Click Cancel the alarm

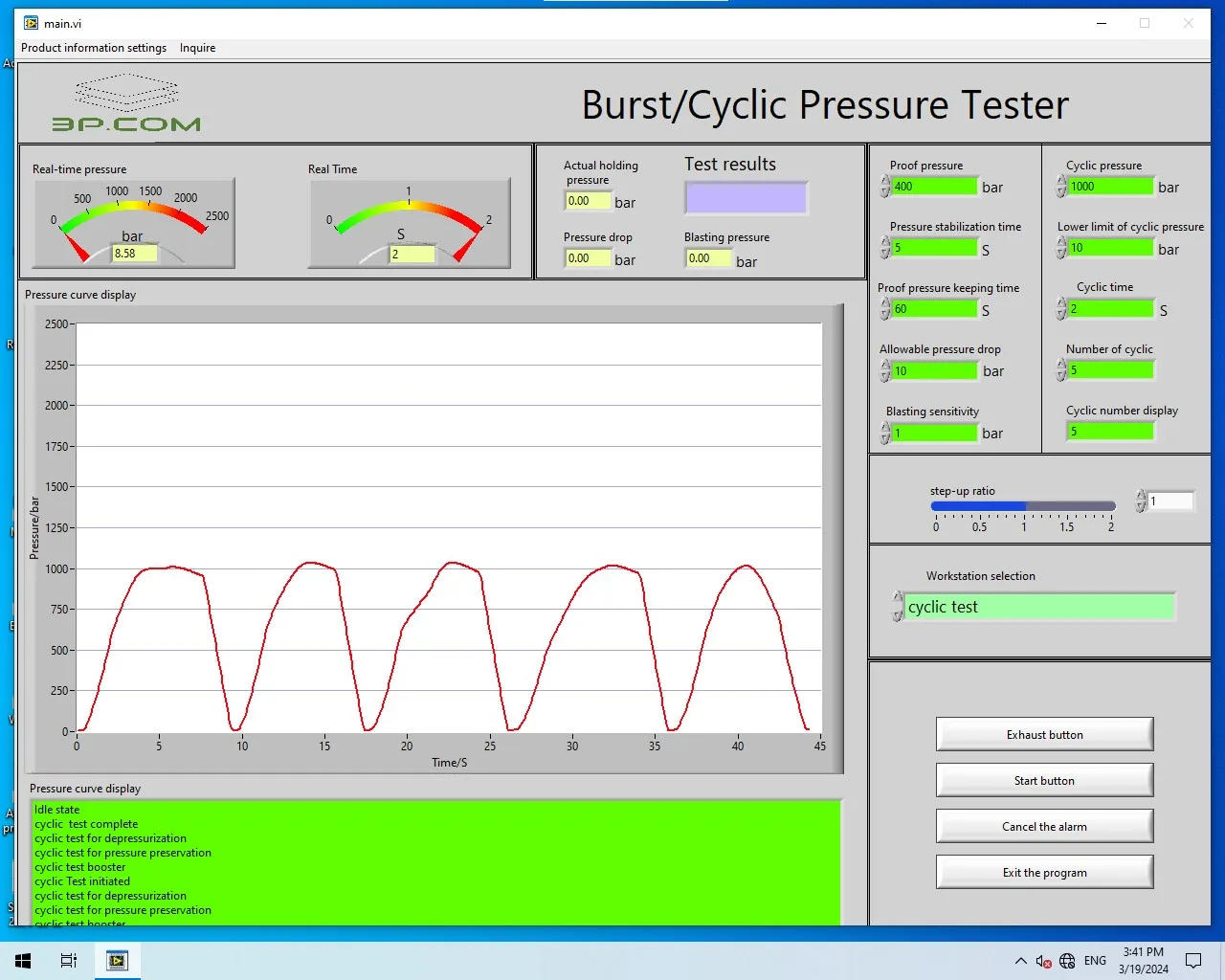[x=1043, y=826]
